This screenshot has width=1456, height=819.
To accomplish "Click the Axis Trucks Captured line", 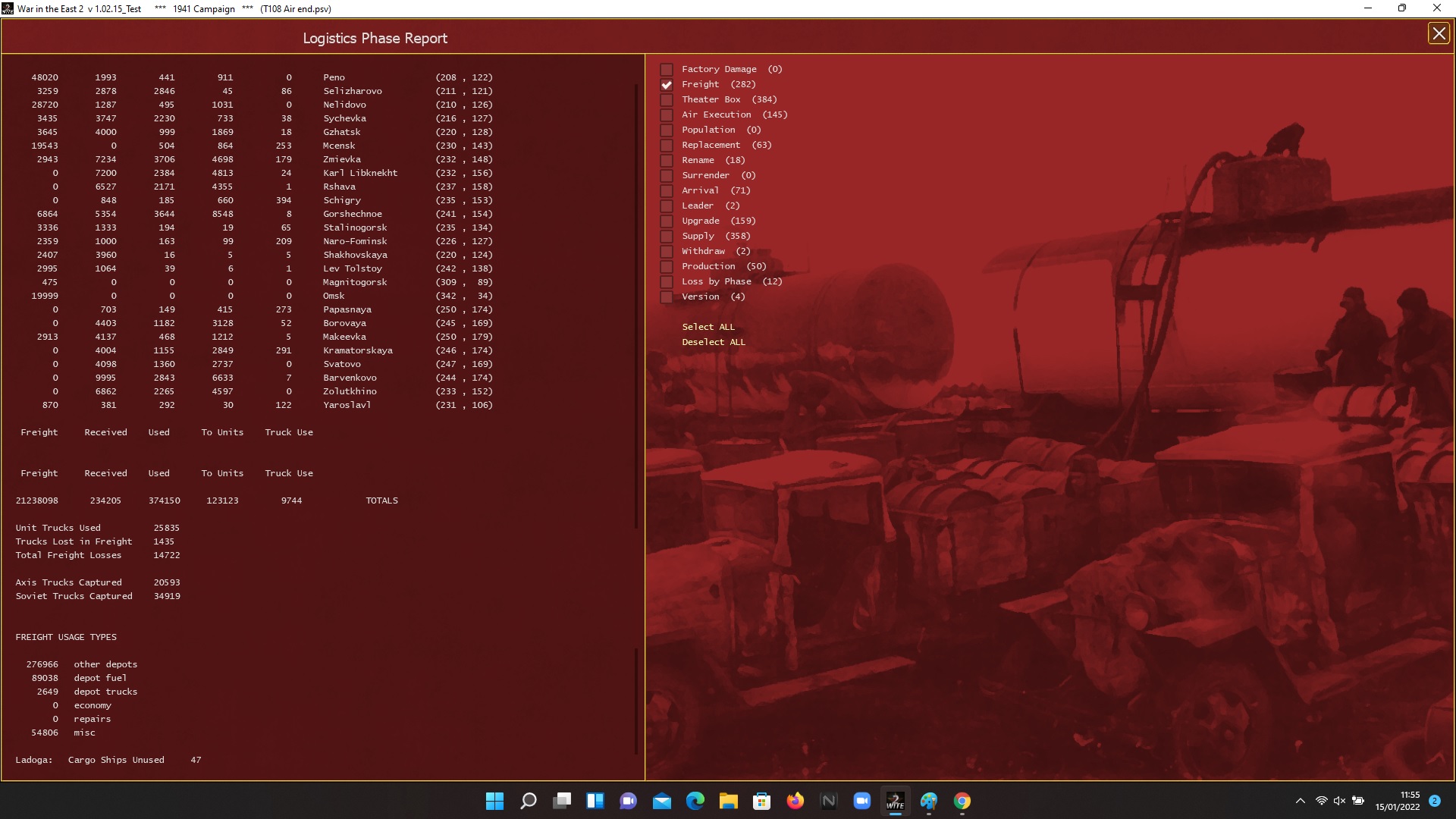I will click(98, 582).
